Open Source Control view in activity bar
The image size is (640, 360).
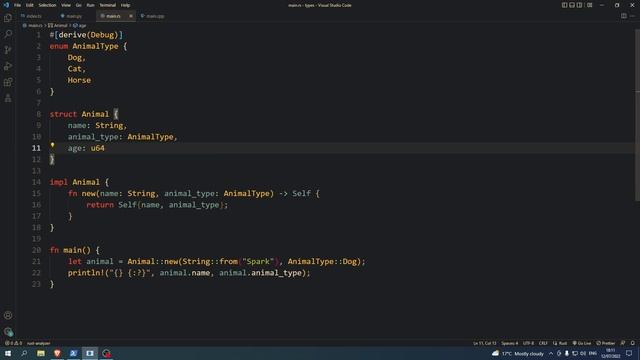[x=8, y=50]
